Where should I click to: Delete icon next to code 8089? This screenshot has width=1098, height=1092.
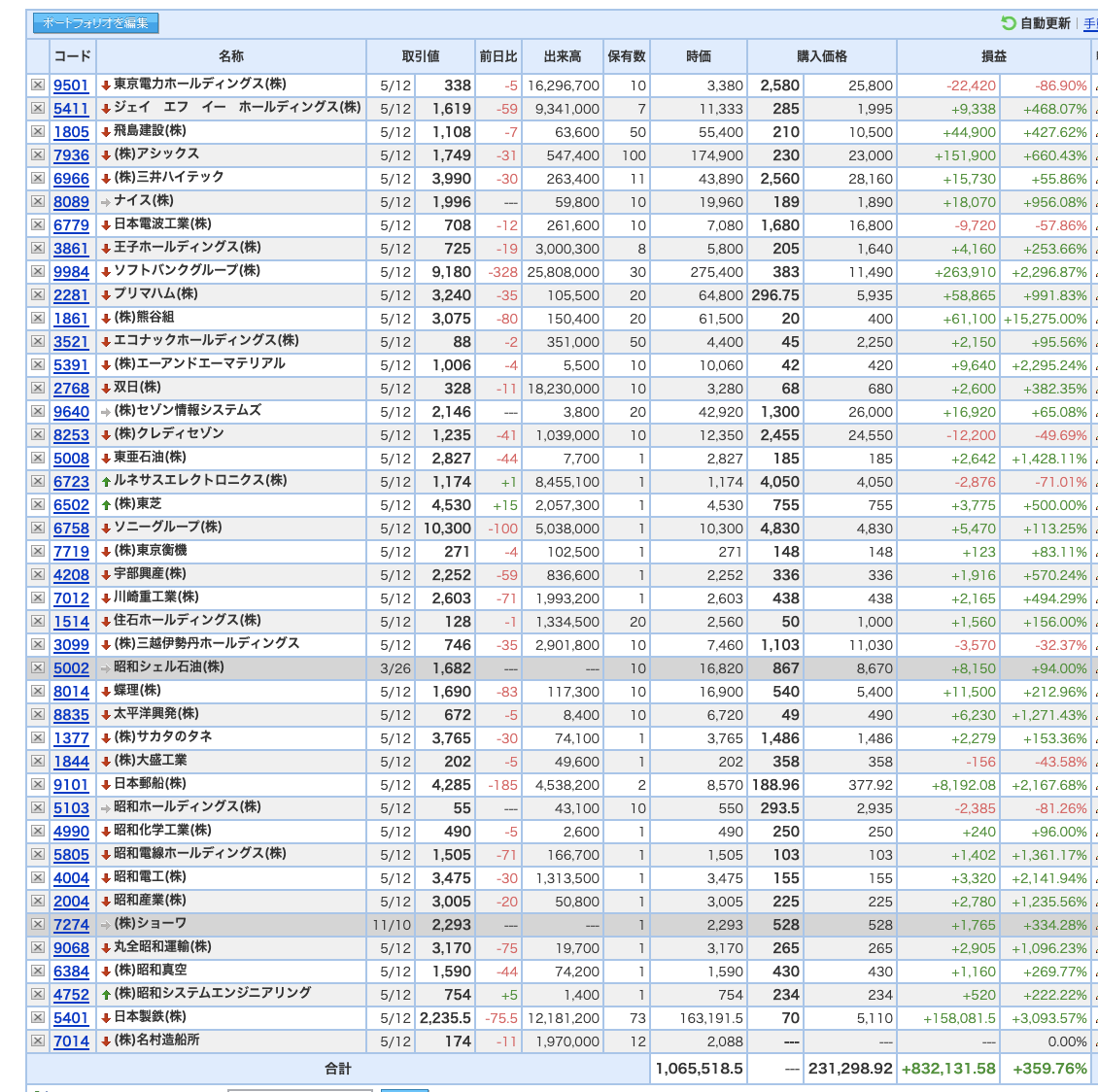tap(38, 202)
